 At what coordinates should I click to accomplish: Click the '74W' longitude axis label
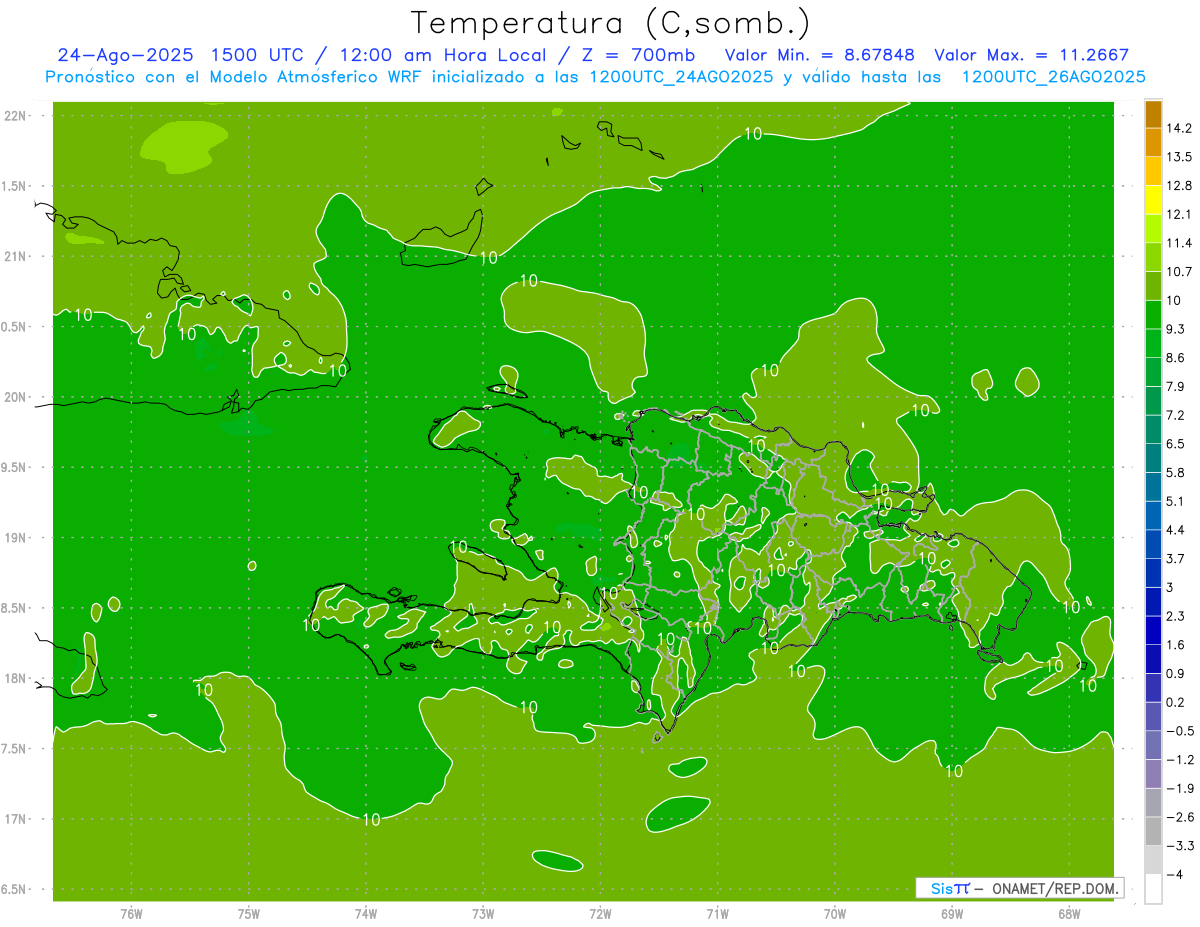coord(366,913)
